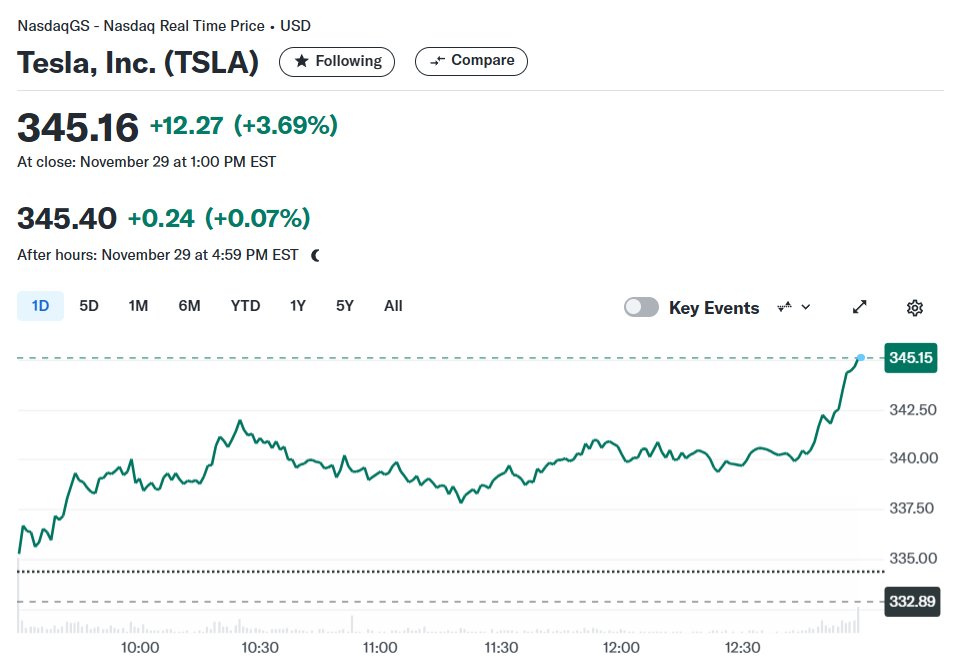Switch to the 5Y range

(x=345, y=306)
